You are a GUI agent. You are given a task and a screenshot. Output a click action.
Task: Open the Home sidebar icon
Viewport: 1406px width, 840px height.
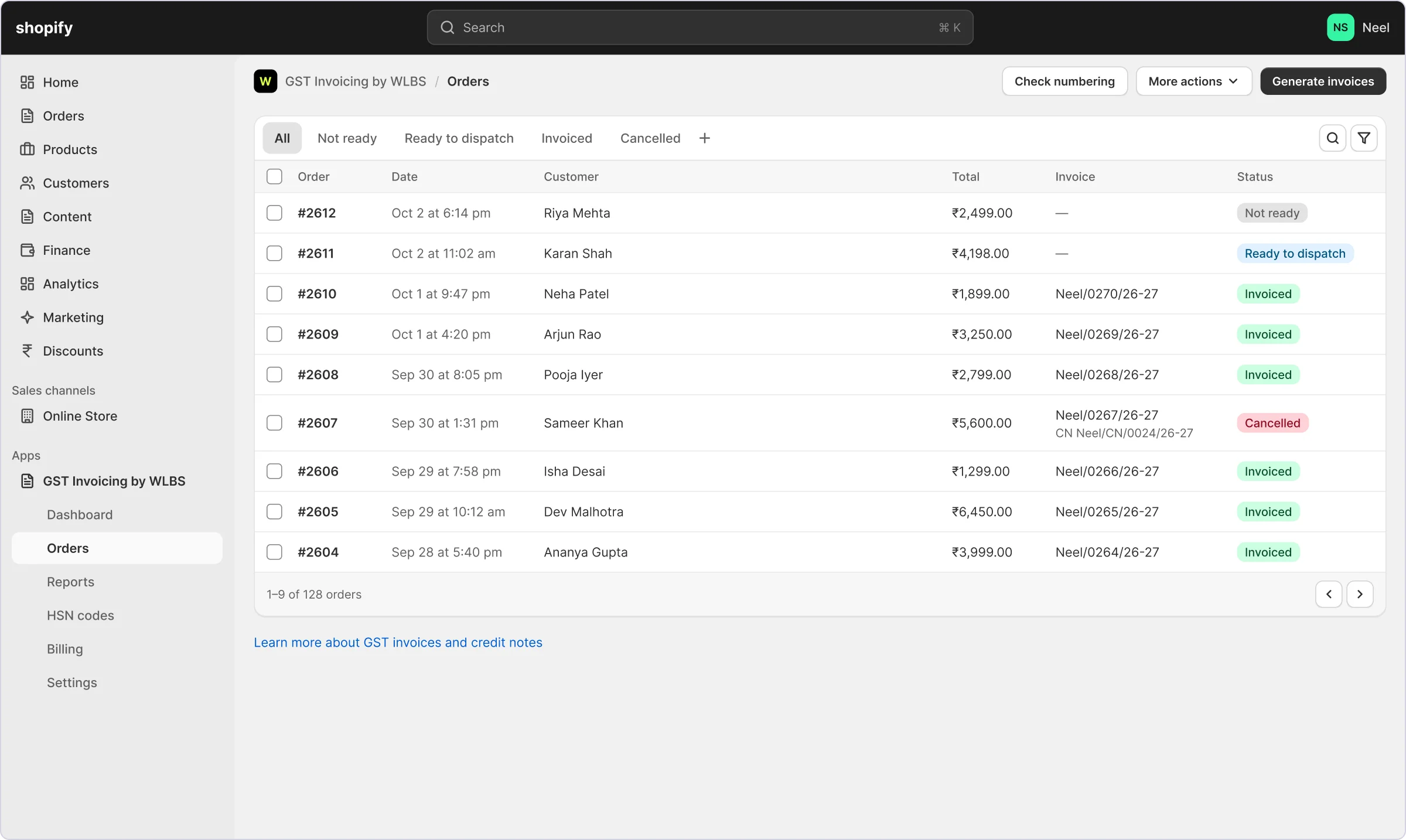click(x=27, y=82)
